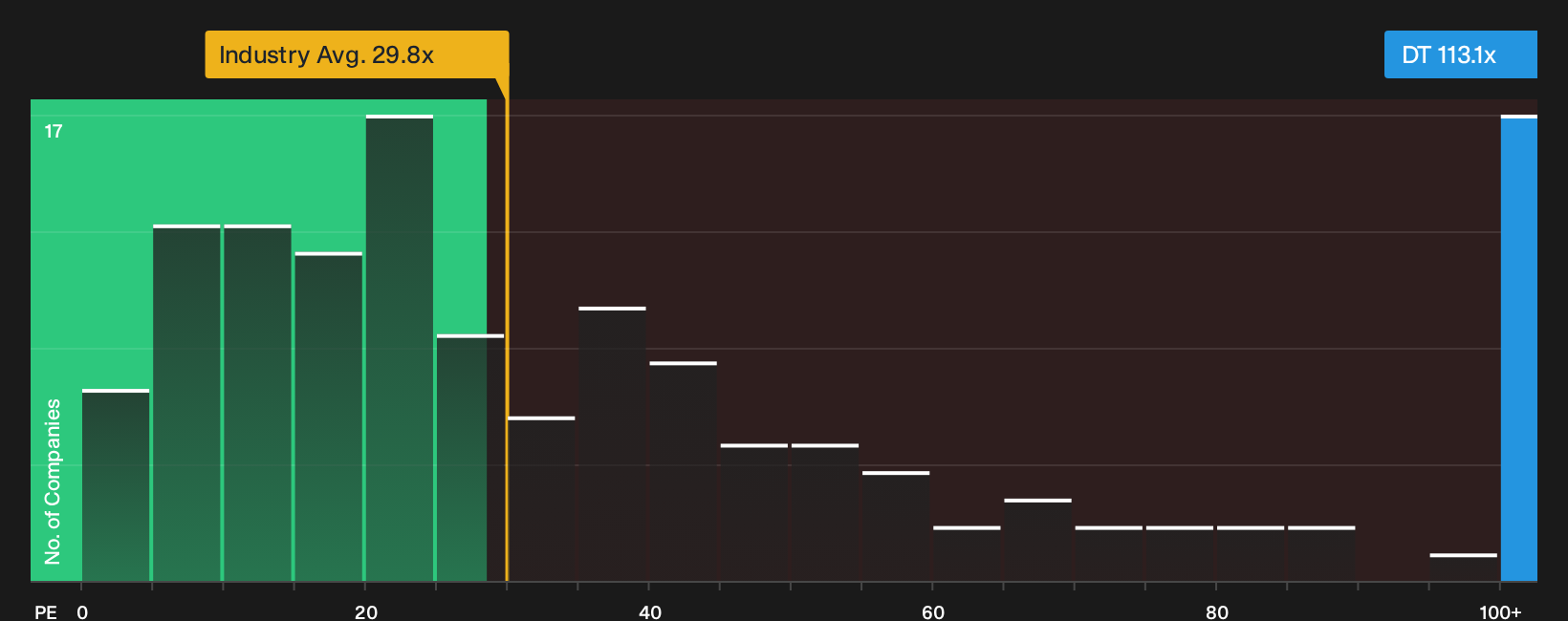Click the histogram bar for PE 85-90
1568x621 pixels.
tap(1321, 553)
